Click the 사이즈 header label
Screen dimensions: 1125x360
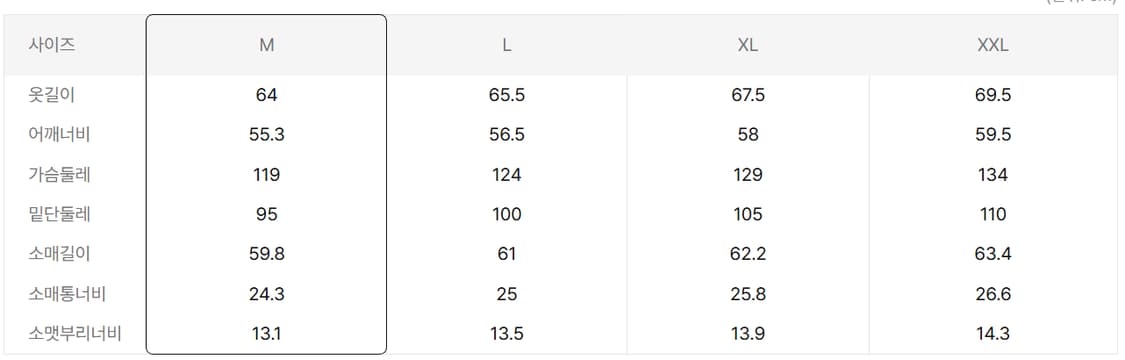click(52, 45)
